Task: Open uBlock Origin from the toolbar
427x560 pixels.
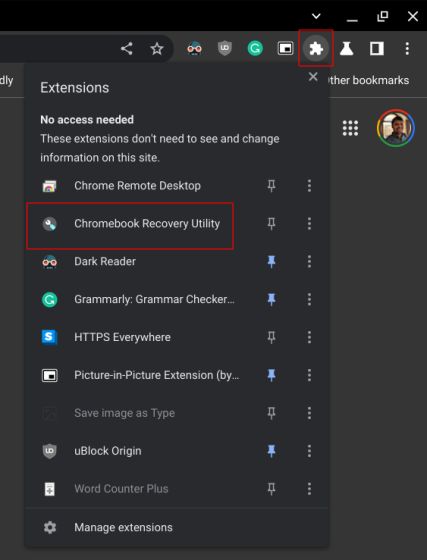Action: pyautogui.click(x=225, y=48)
